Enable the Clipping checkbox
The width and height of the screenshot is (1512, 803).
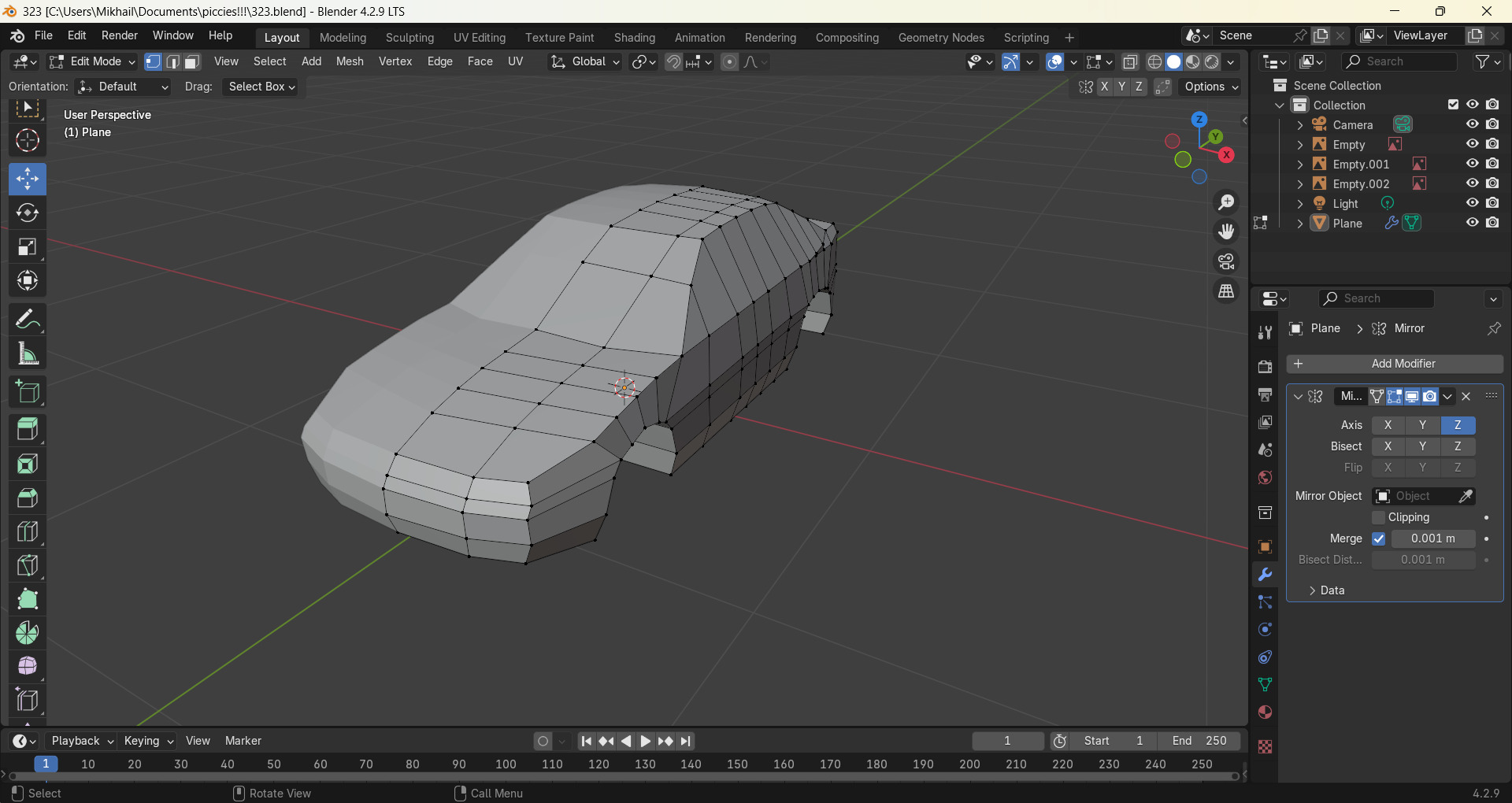1378,517
